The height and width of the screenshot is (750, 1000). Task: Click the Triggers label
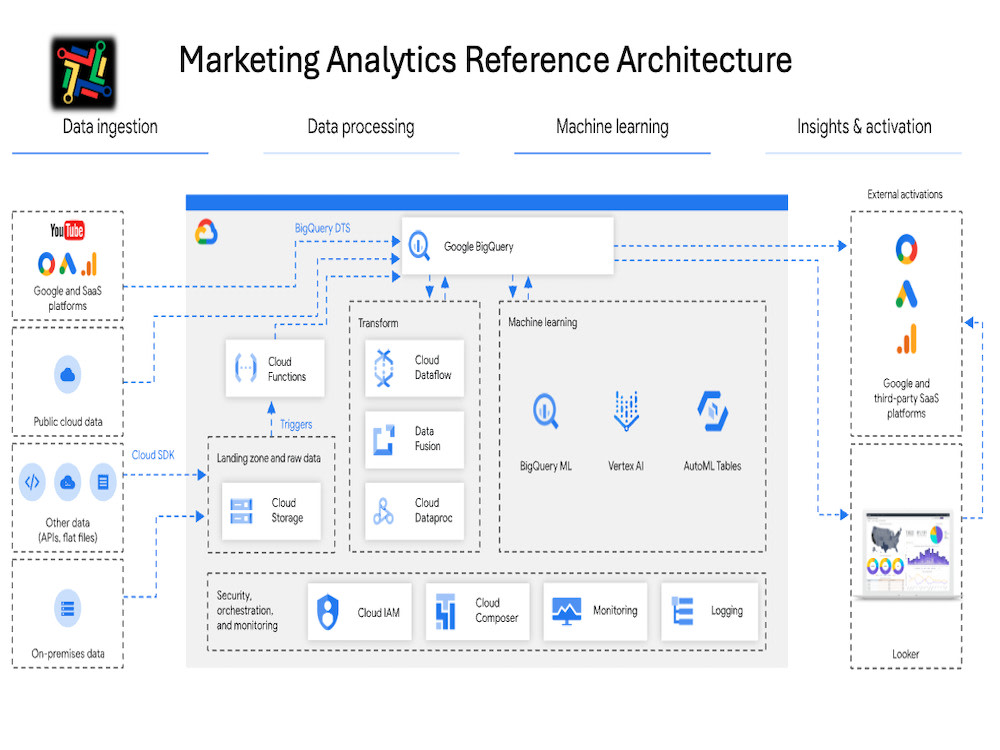pyautogui.click(x=296, y=425)
